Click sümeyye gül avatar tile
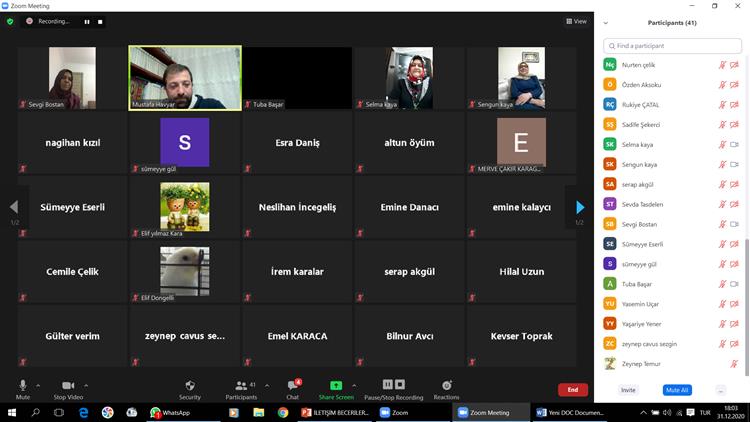 point(185,142)
